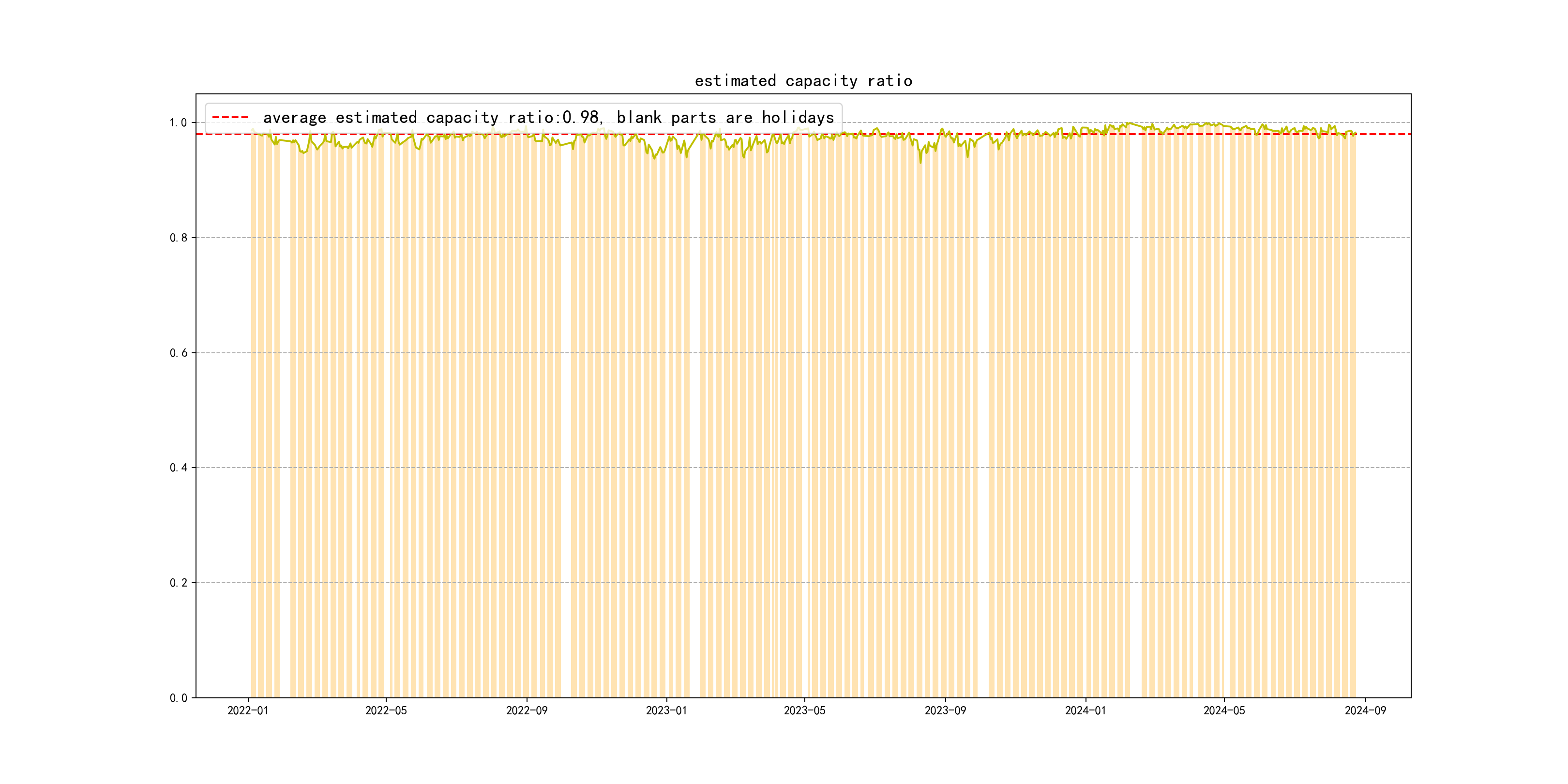Screen dimensions: 1568x784
Task: Click the 0.4 y-axis tick label
Action: [179, 468]
